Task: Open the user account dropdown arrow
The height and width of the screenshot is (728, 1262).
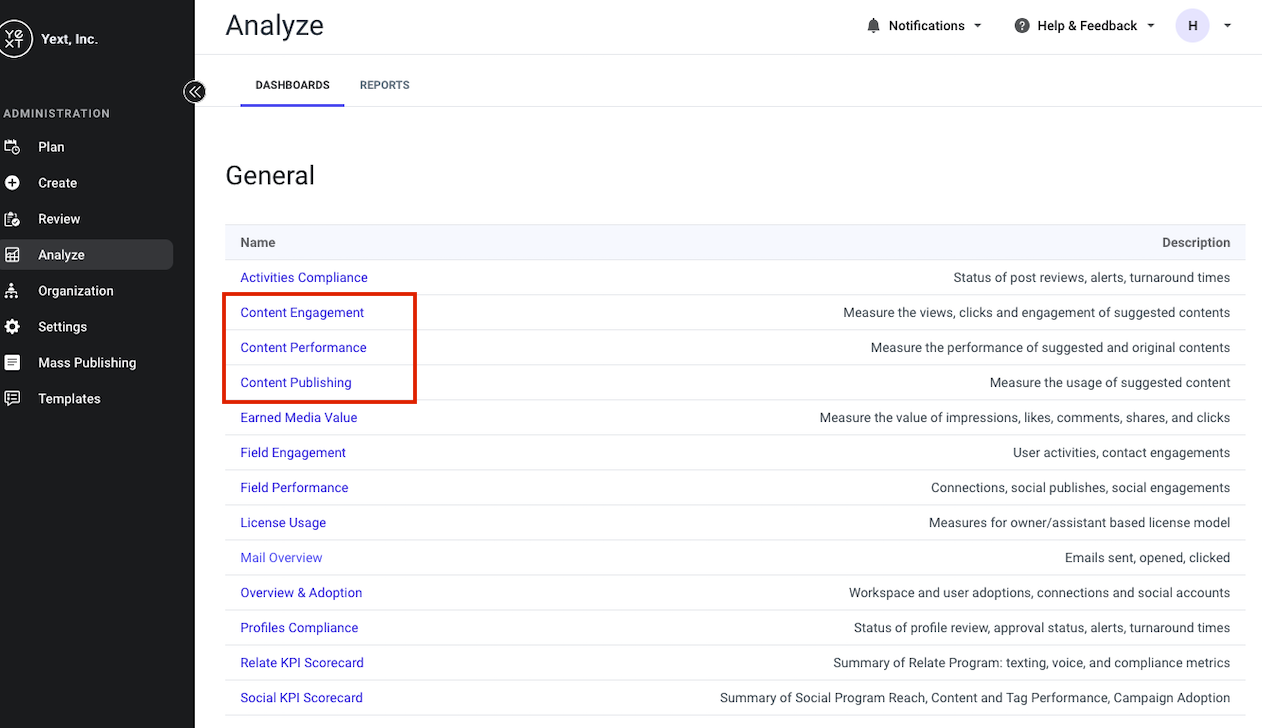Action: [1228, 26]
